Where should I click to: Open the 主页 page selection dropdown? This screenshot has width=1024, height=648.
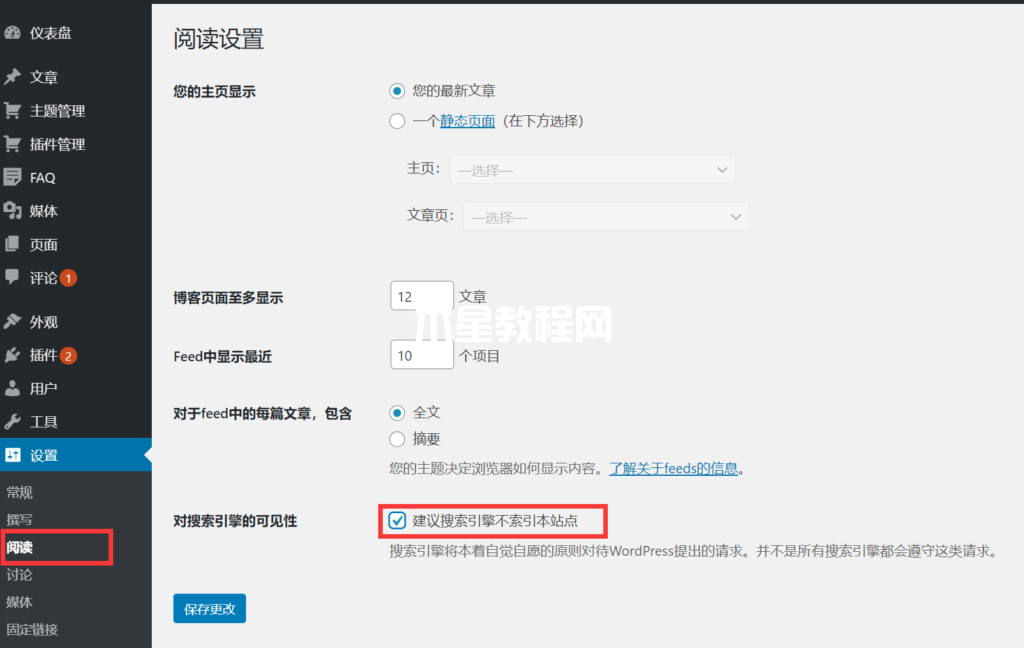(592, 170)
